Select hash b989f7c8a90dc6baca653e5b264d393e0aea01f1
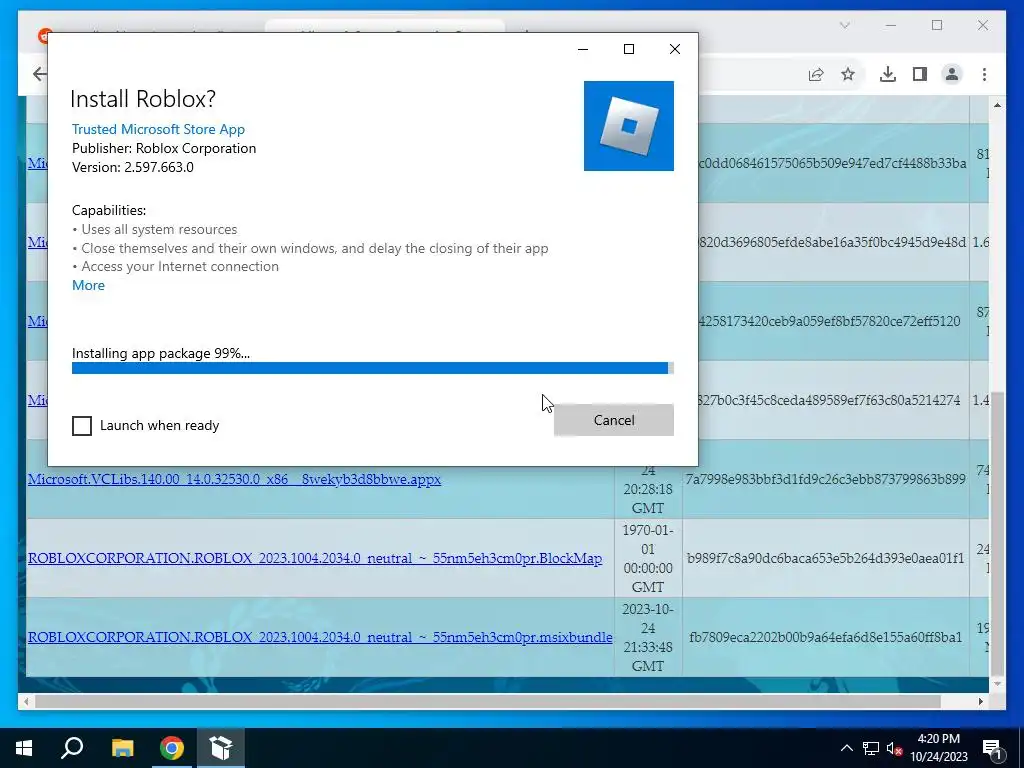This screenshot has height=768, width=1024. click(825, 558)
